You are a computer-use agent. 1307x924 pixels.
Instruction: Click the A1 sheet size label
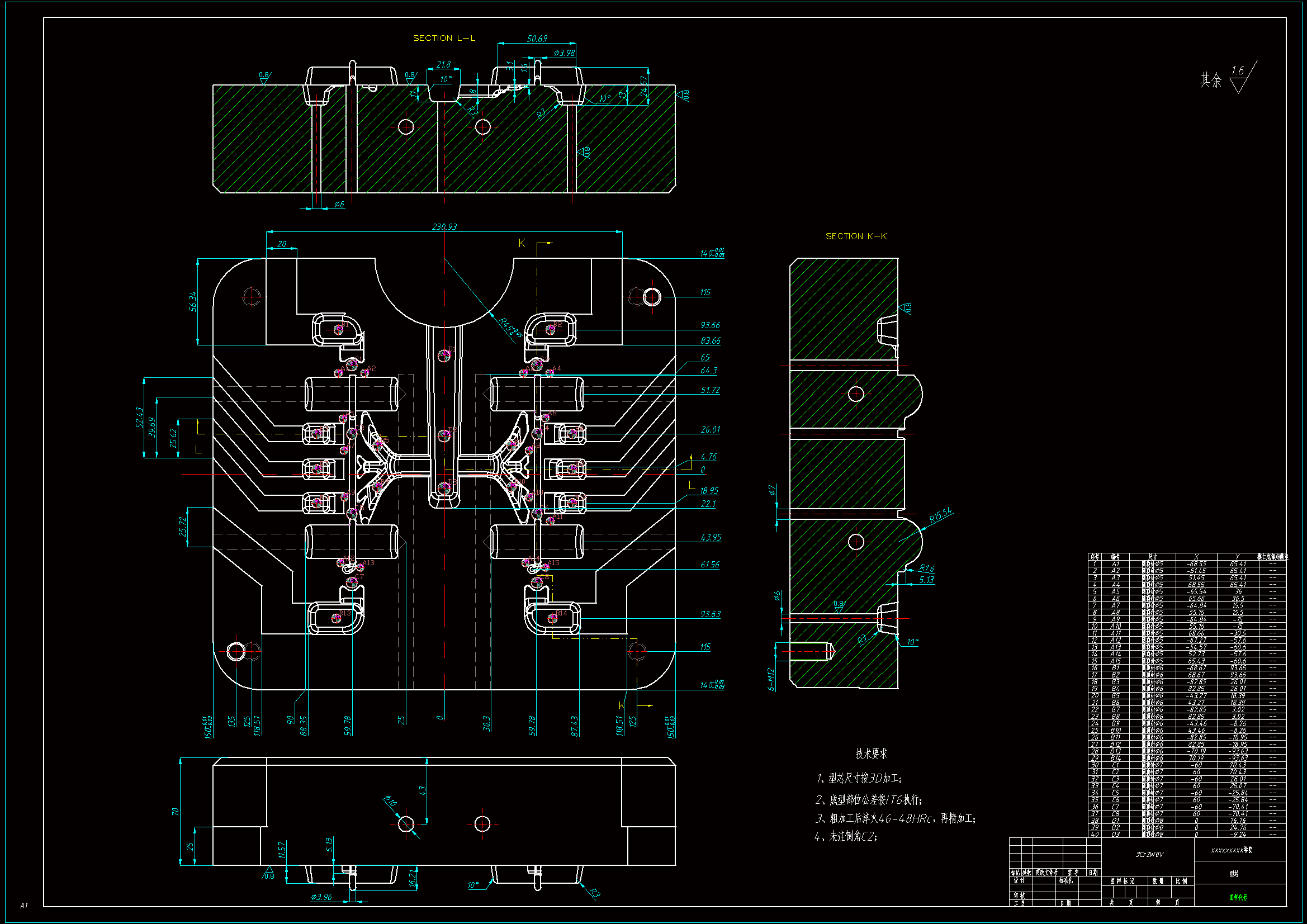[x=23, y=905]
